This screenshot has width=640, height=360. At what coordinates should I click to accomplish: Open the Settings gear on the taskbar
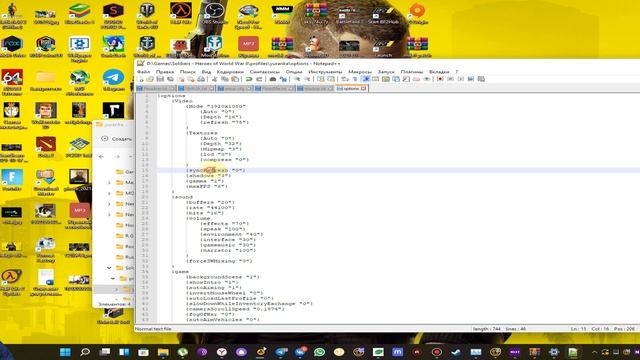554,352
